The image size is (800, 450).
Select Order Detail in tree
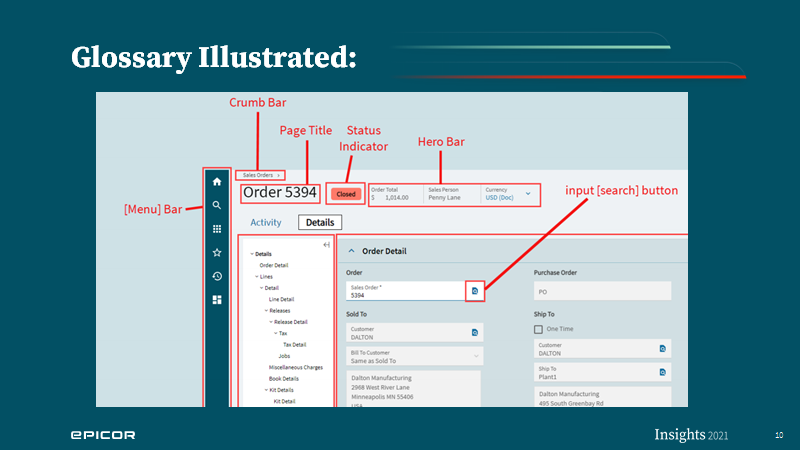(274, 265)
